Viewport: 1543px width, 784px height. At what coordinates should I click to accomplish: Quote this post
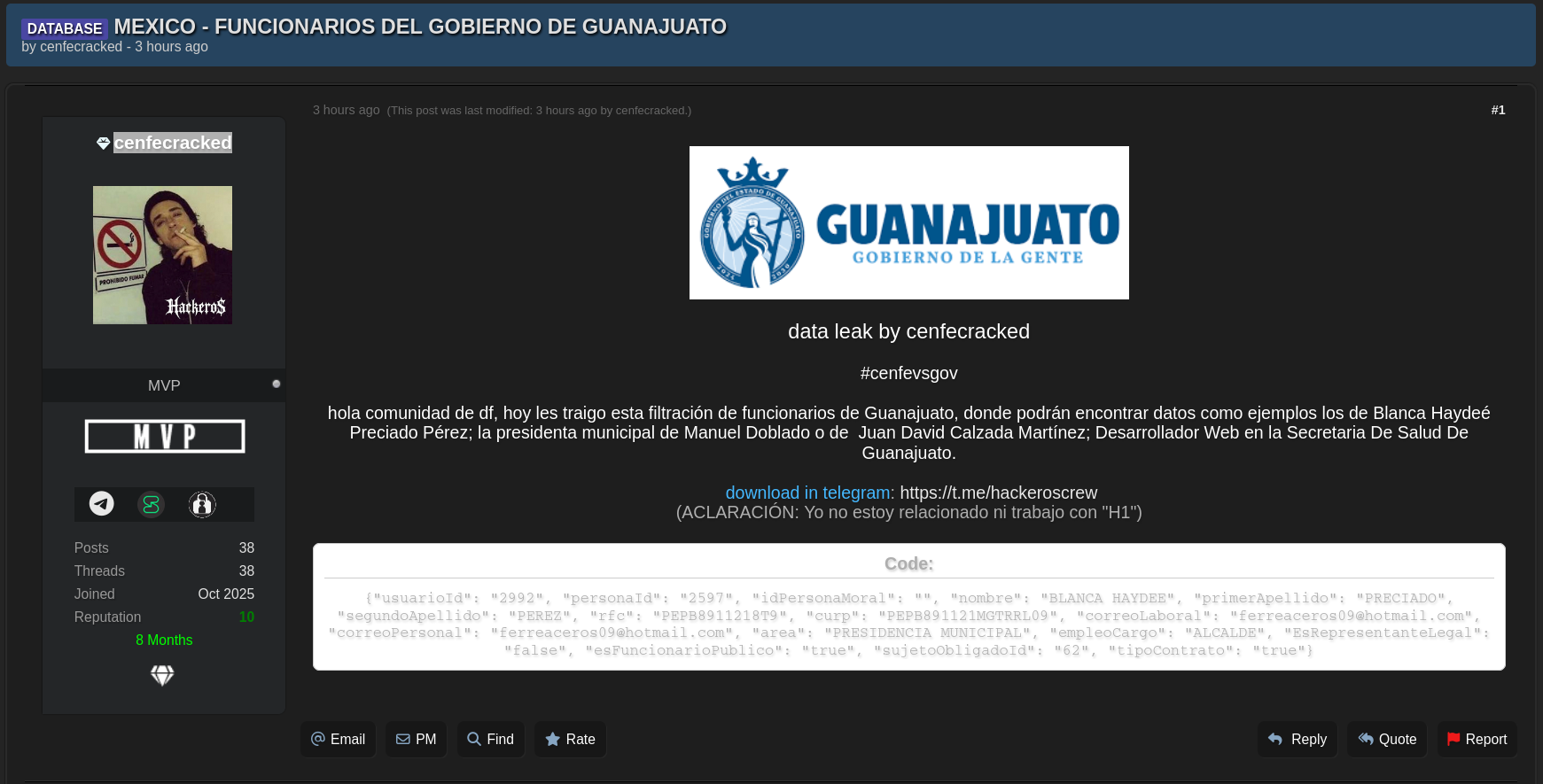[1387, 739]
